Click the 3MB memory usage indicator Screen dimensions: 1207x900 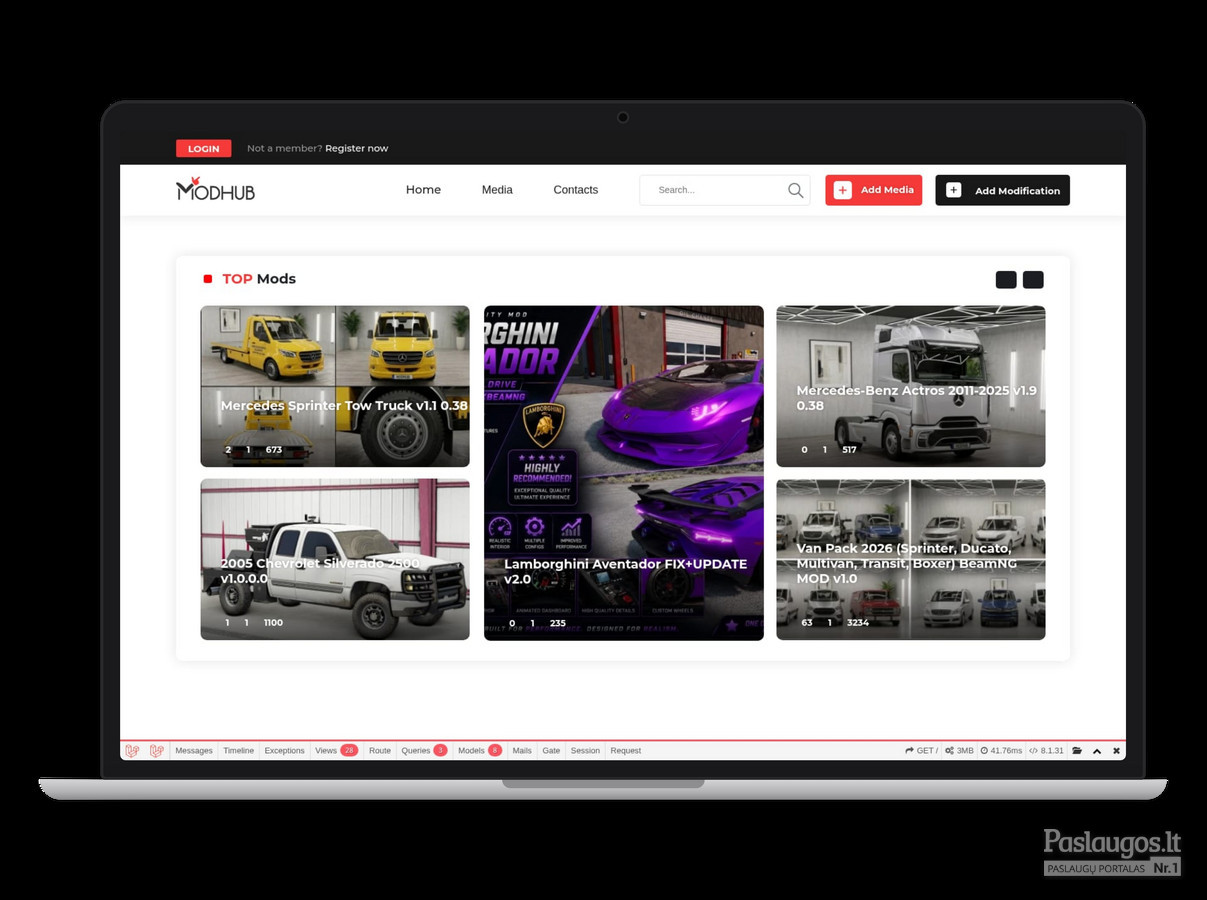click(x=959, y=751)
